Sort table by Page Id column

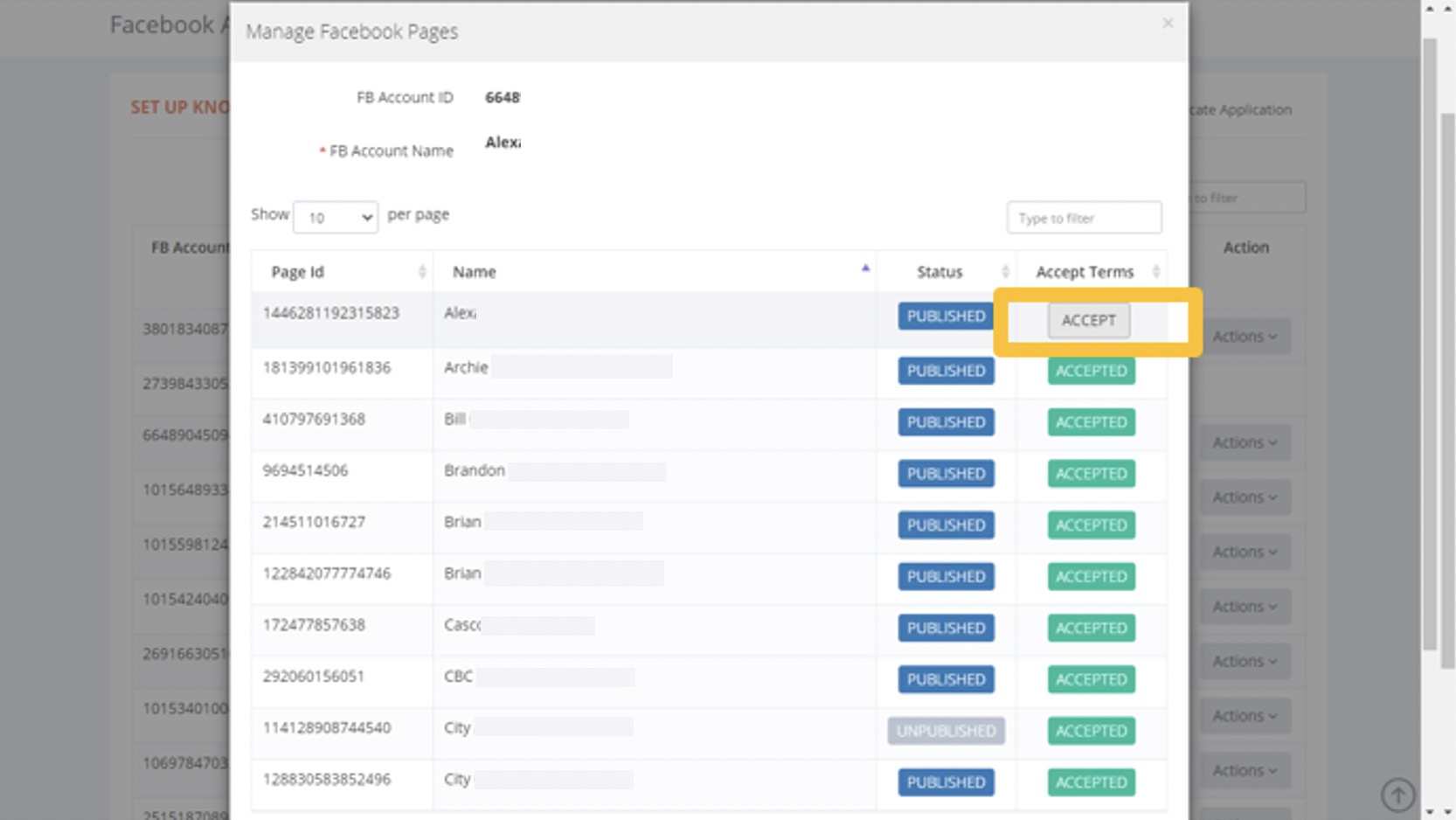click(421, 272)
